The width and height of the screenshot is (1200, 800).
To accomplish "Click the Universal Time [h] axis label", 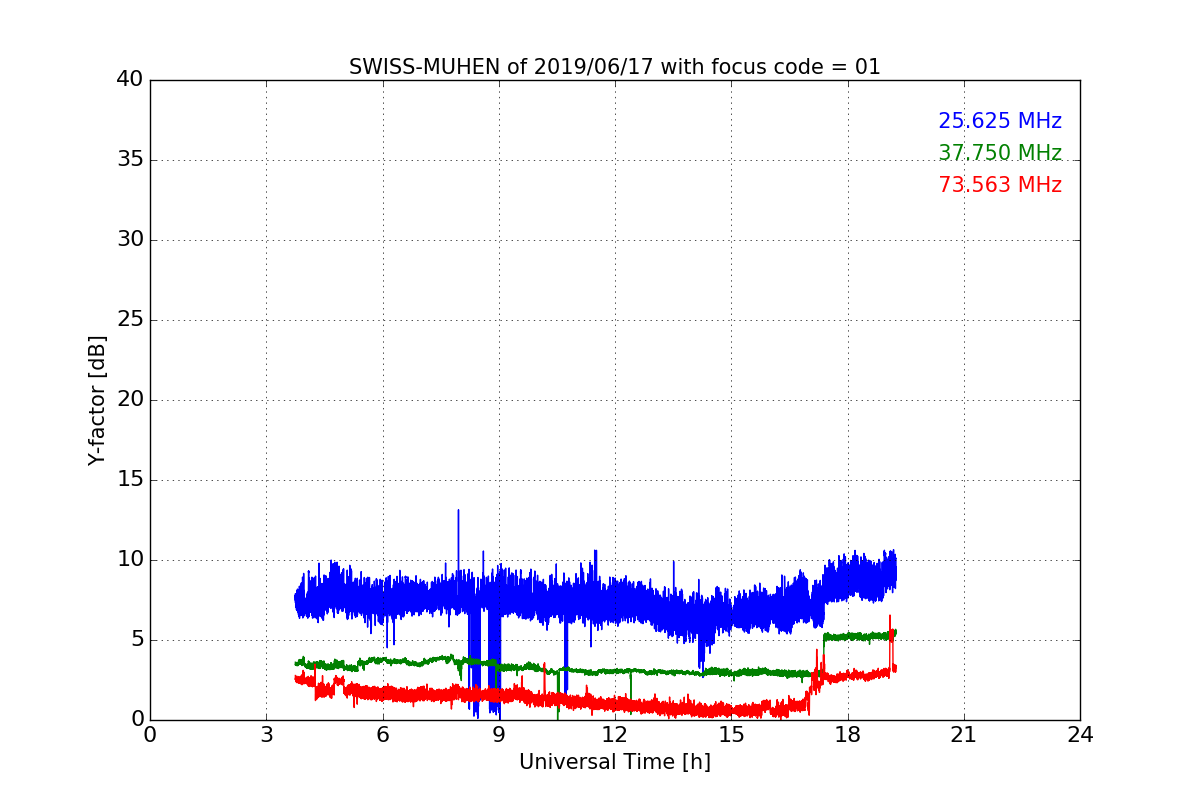I will tap(614, 762).
